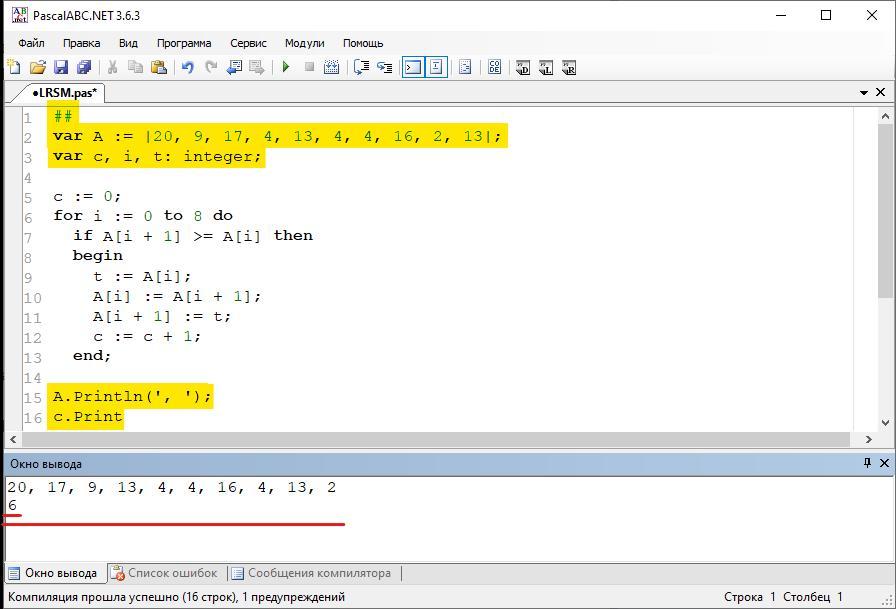The height and width of the screenshot is (609, 896).
Task: Toggle the output window button
Action: coord(413,67)
